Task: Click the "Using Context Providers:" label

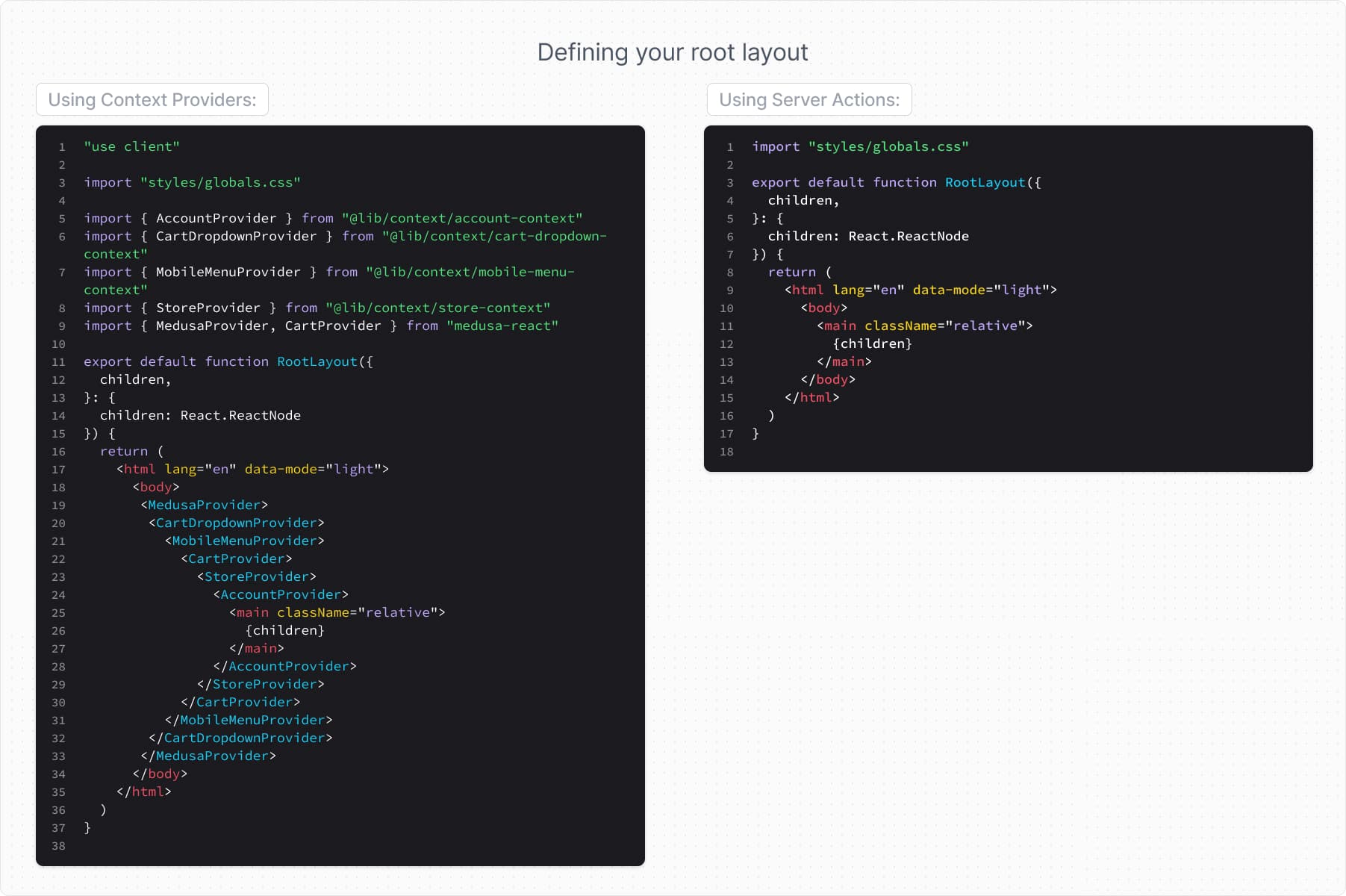Action: (152, 99)
